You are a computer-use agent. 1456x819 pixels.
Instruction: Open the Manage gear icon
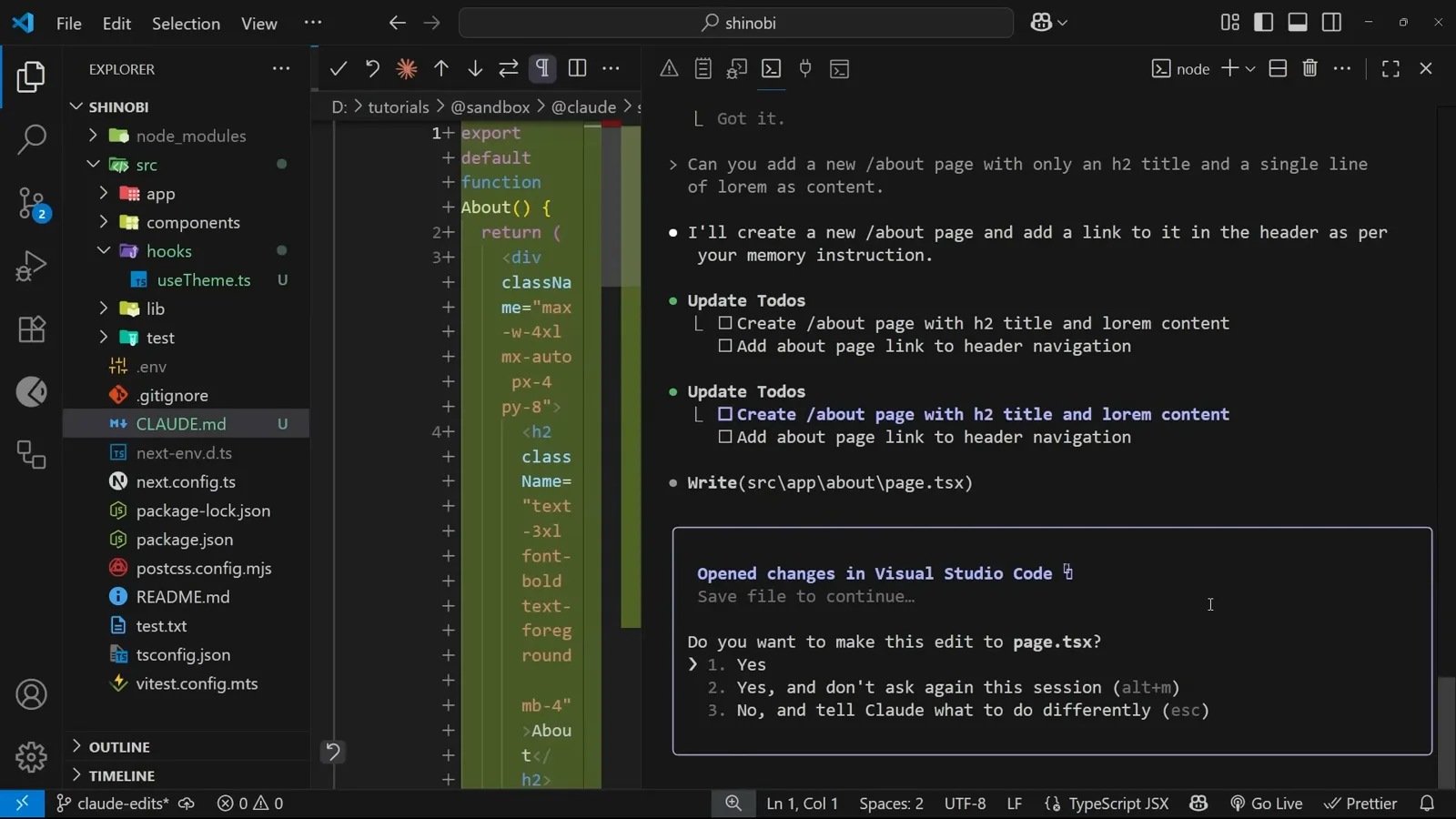31,756
